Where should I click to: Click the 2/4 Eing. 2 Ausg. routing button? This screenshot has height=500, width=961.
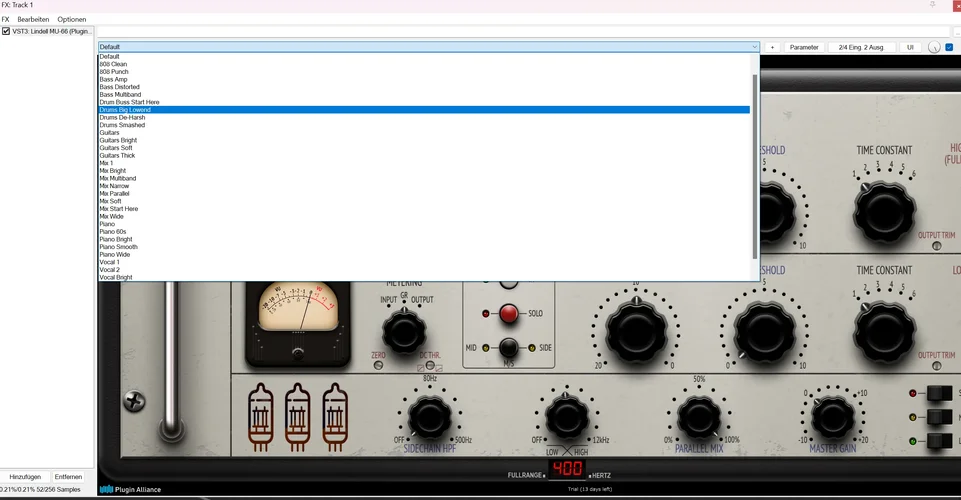861,47
